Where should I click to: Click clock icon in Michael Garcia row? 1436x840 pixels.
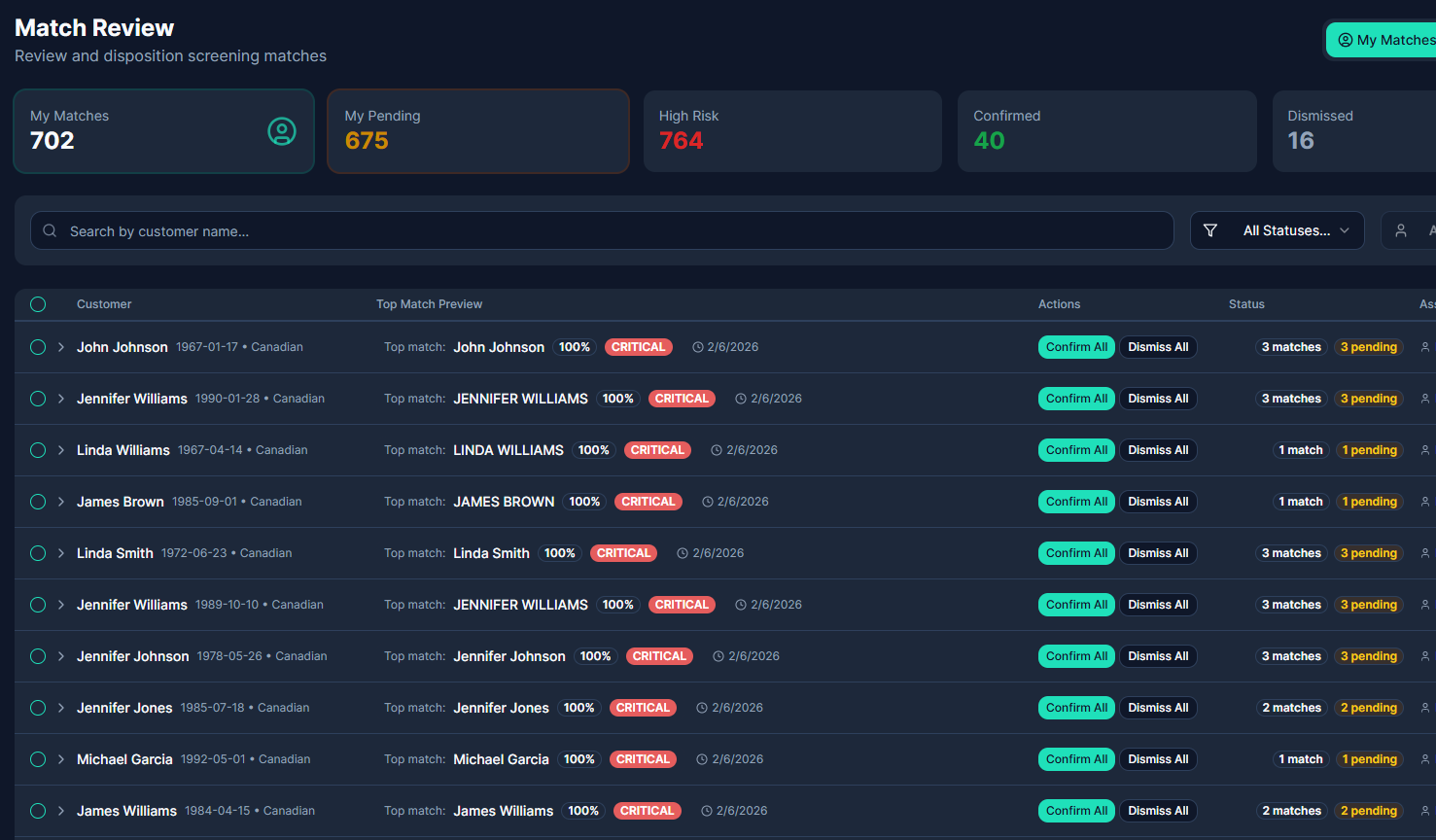[702, 759]
